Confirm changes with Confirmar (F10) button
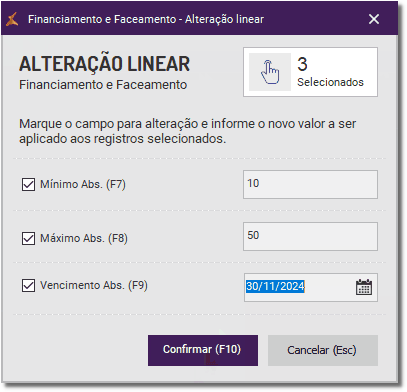The width and height of the screenshot is (407, 392). pos(203,350)
